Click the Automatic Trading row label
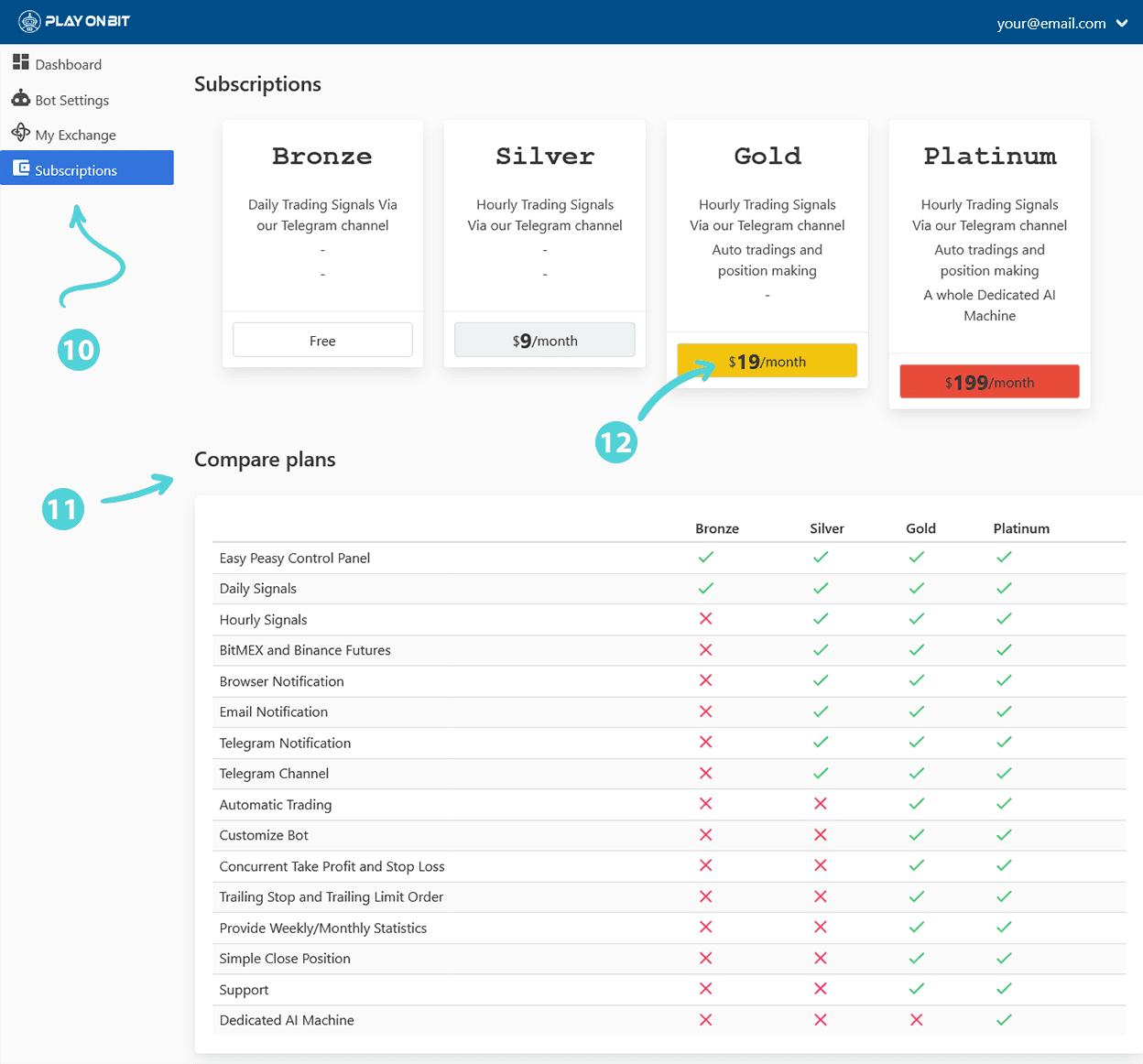1143x1064 pixels. tap(276, 805)
